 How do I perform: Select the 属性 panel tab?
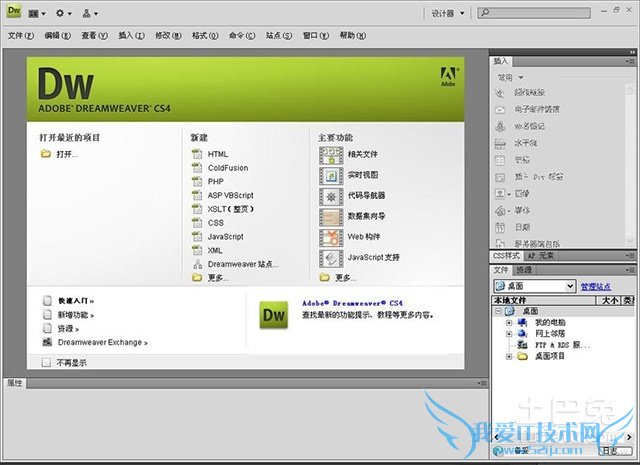point(15,383)
